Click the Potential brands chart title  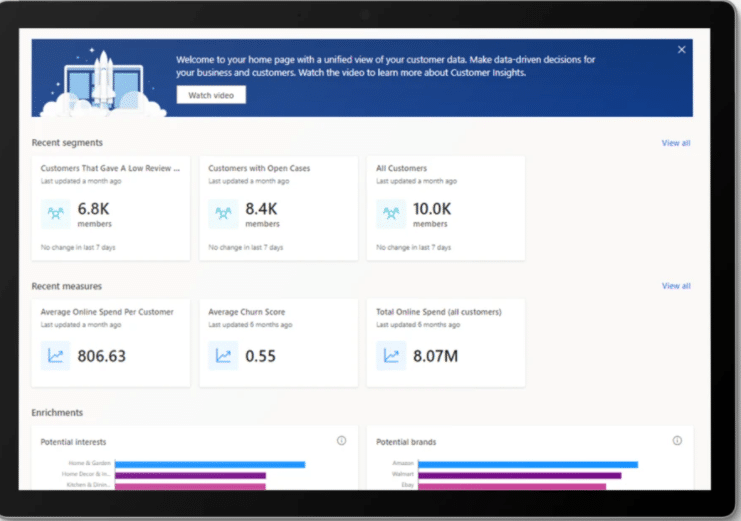coord(406,442)
